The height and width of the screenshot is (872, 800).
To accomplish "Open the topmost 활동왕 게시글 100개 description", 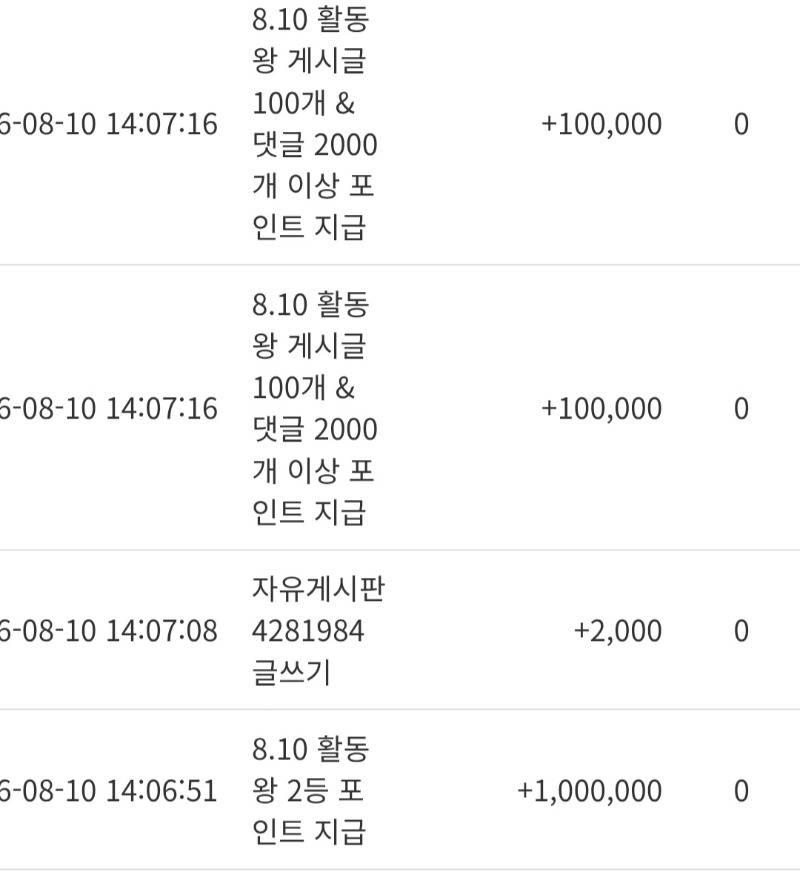I will tap(315, 123).
